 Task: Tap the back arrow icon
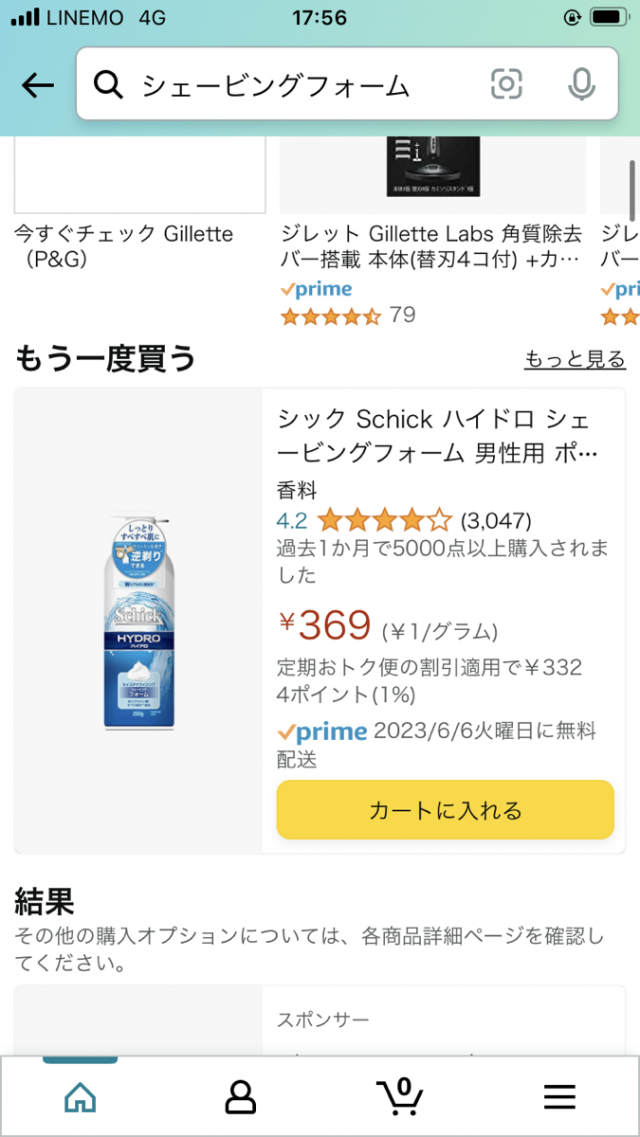[x=38, y=85]
